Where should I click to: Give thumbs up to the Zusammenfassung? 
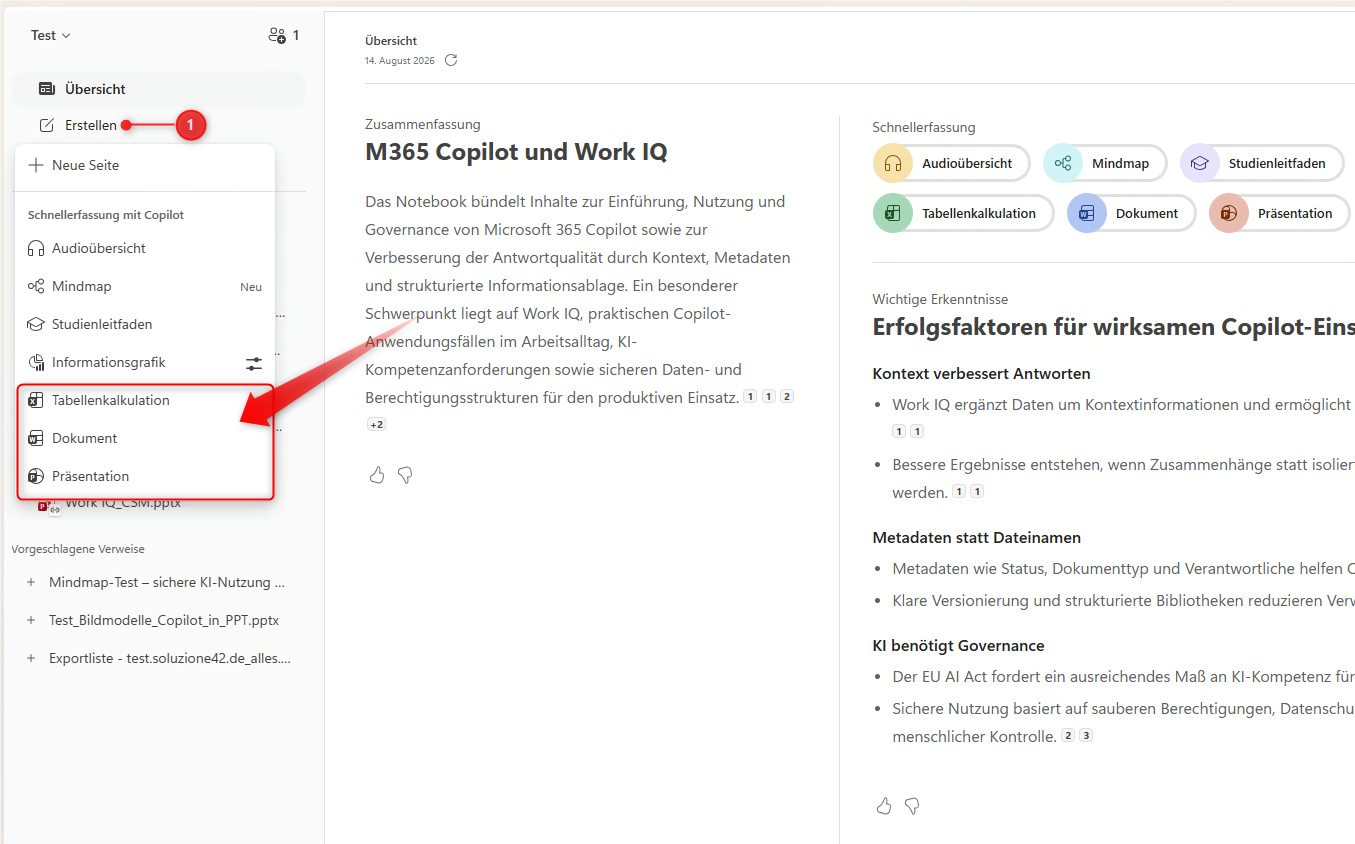[377, 475]
